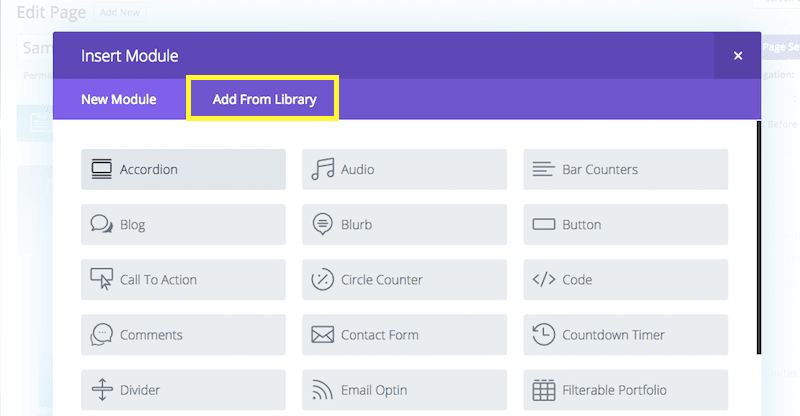Click the Comments bubble icon
The height and width of the screenshot is (416, 800).
point(102,335)
